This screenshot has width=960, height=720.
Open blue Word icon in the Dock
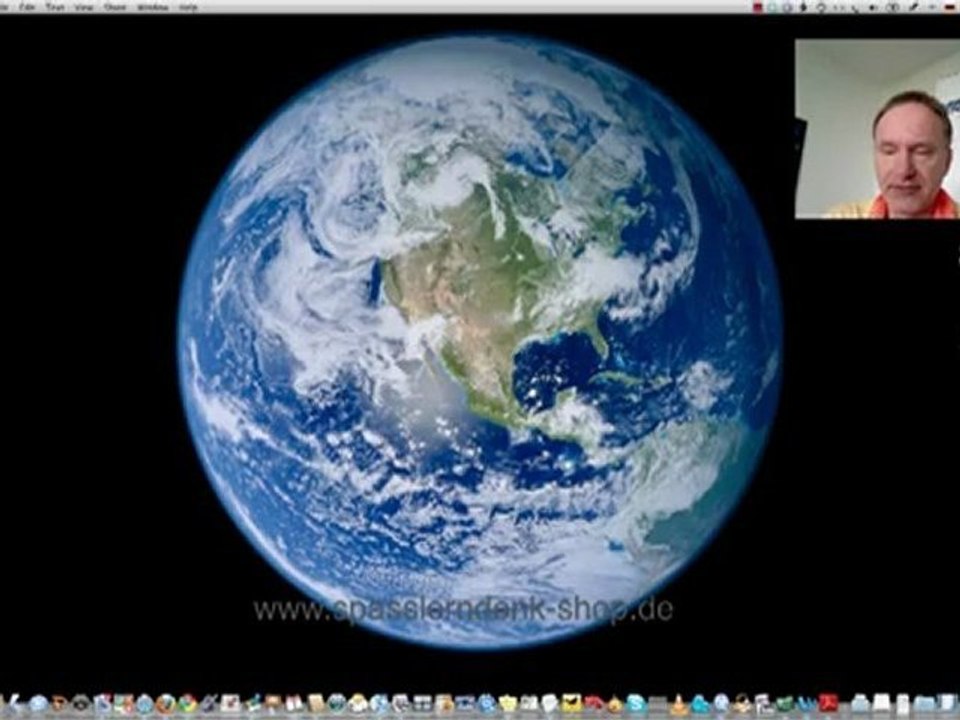(807, 704)
